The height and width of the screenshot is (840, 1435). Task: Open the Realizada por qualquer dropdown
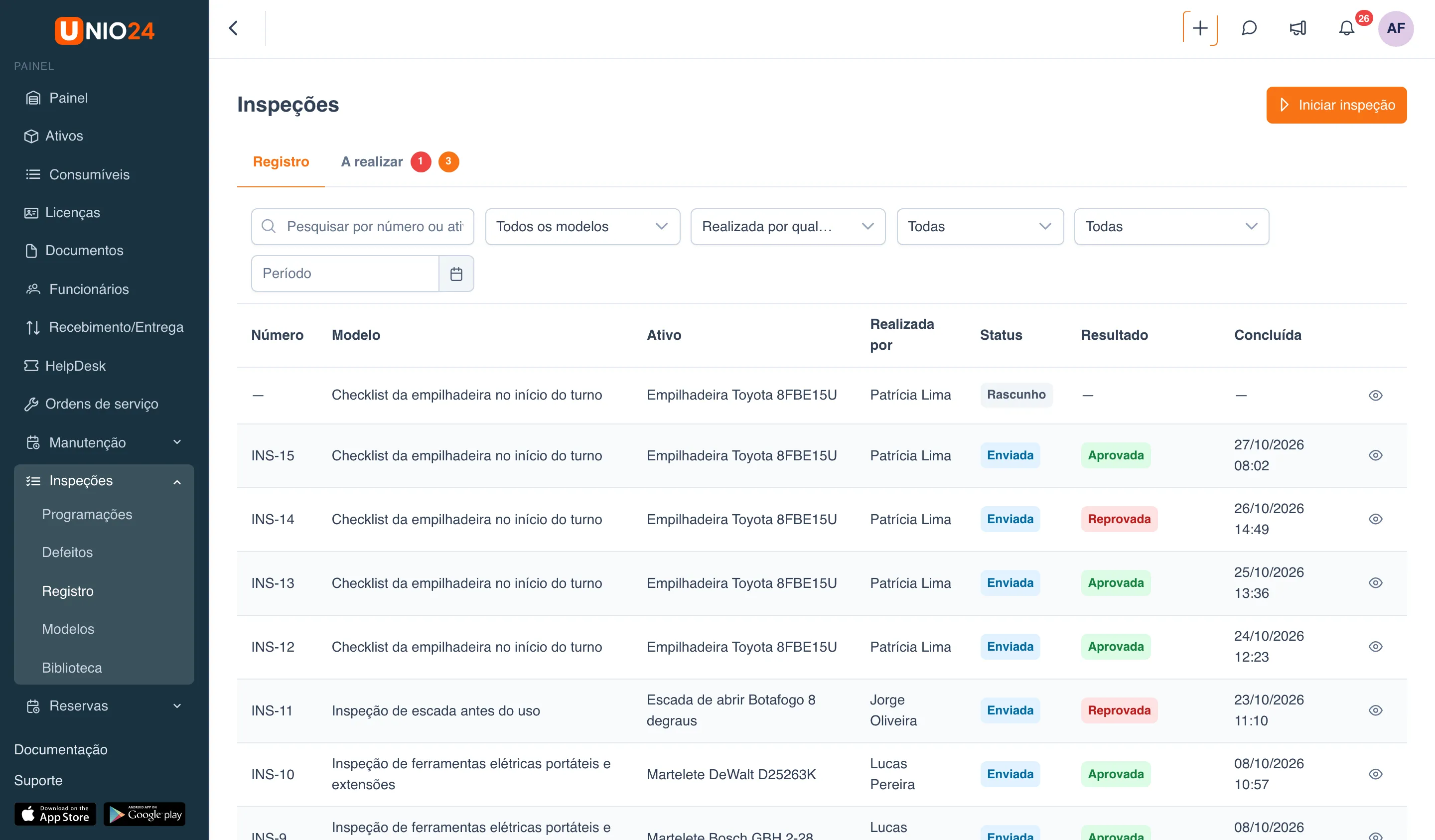tap(788, 227)
